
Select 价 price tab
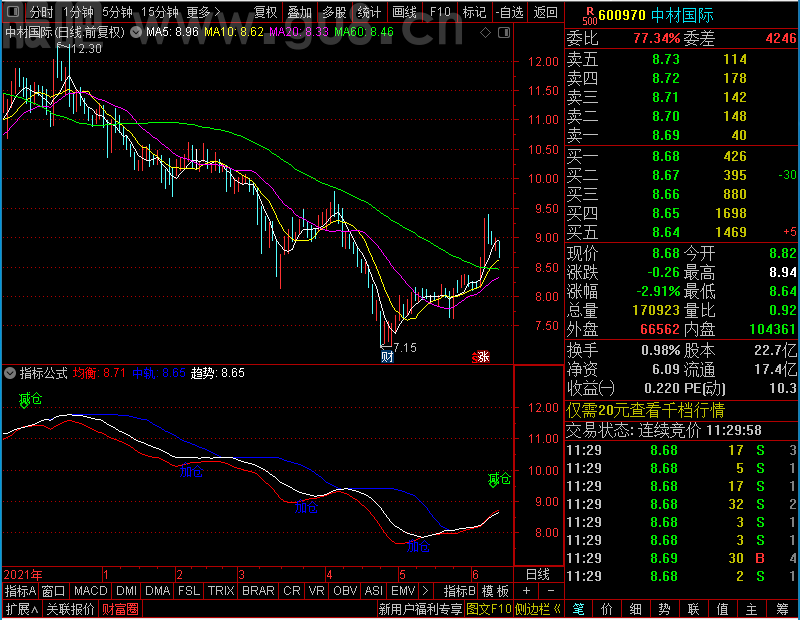pos(607,609)
